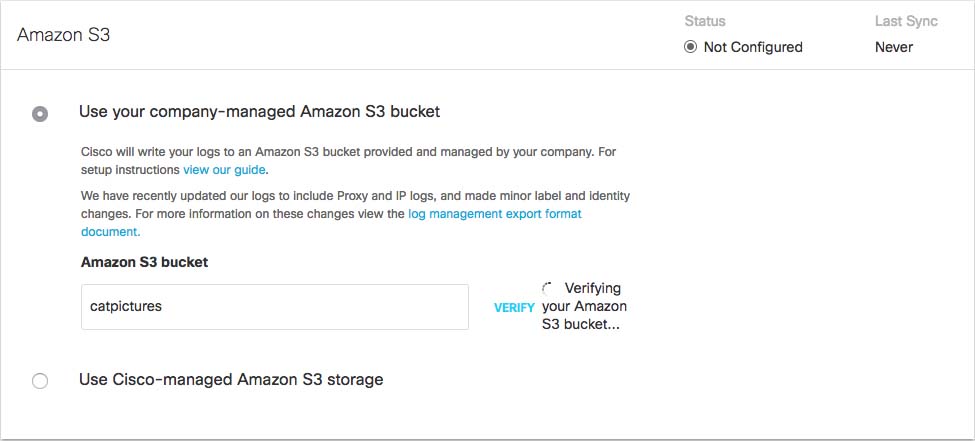Click into the catpictures bucket name field
Screen dimensions: 975x441
pyautogui.click(x=274, y=307)
